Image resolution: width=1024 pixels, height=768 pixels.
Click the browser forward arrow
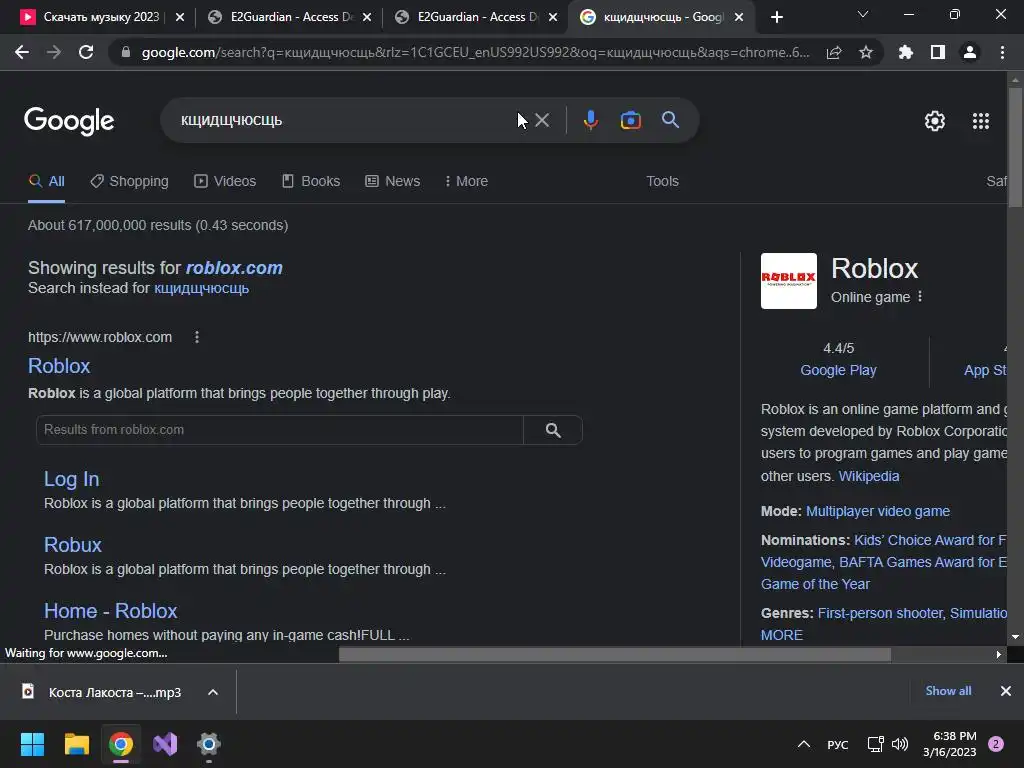[54, 52]
